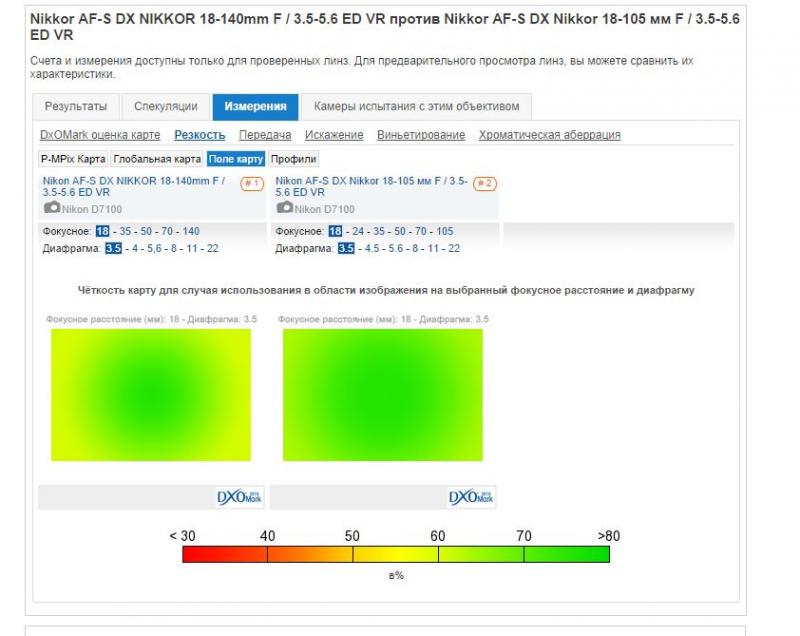
Task: Click the camera icon beside the first Nikon D7100
Action: tap(52, 208)
